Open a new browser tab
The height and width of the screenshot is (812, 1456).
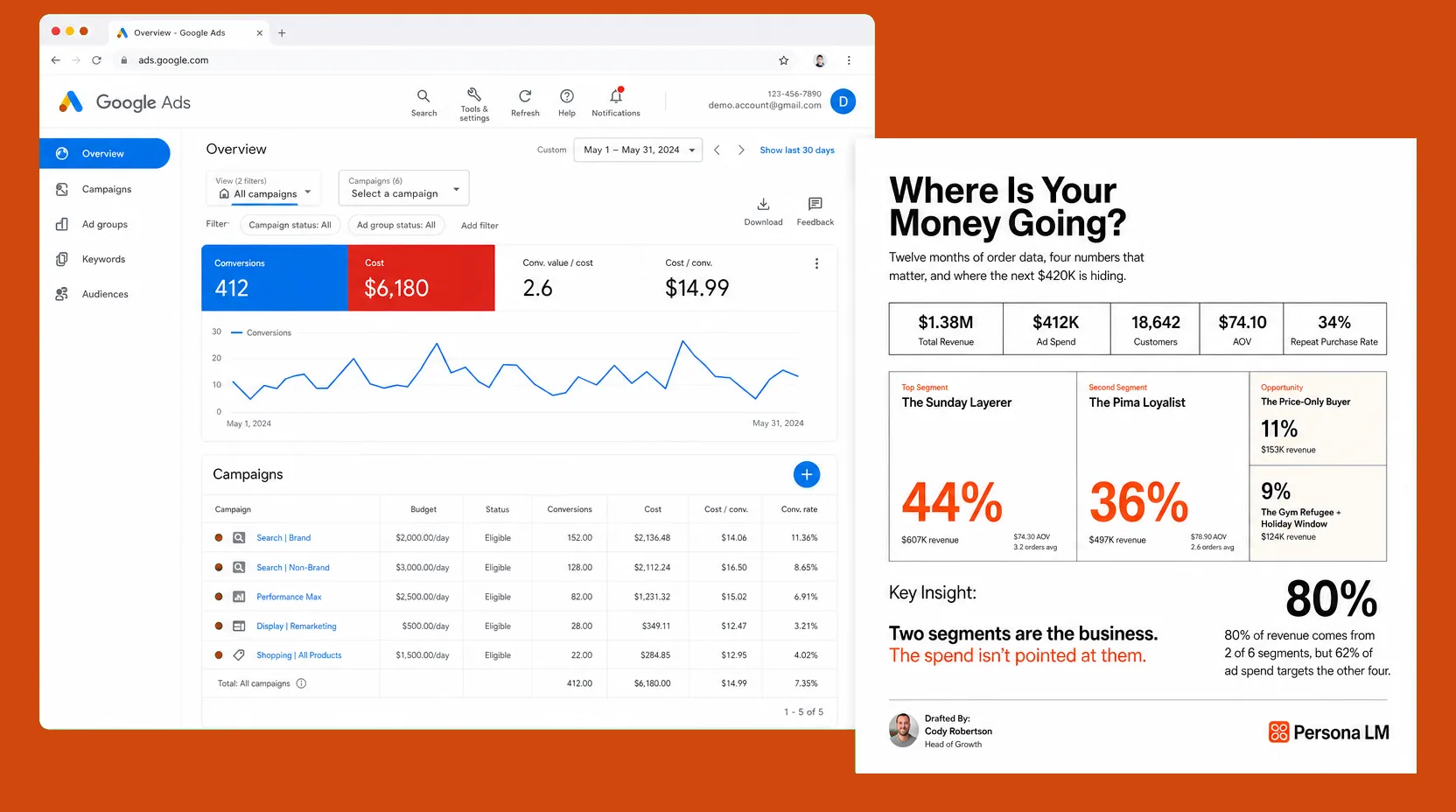pyautogui.click(x=282, y=33)
